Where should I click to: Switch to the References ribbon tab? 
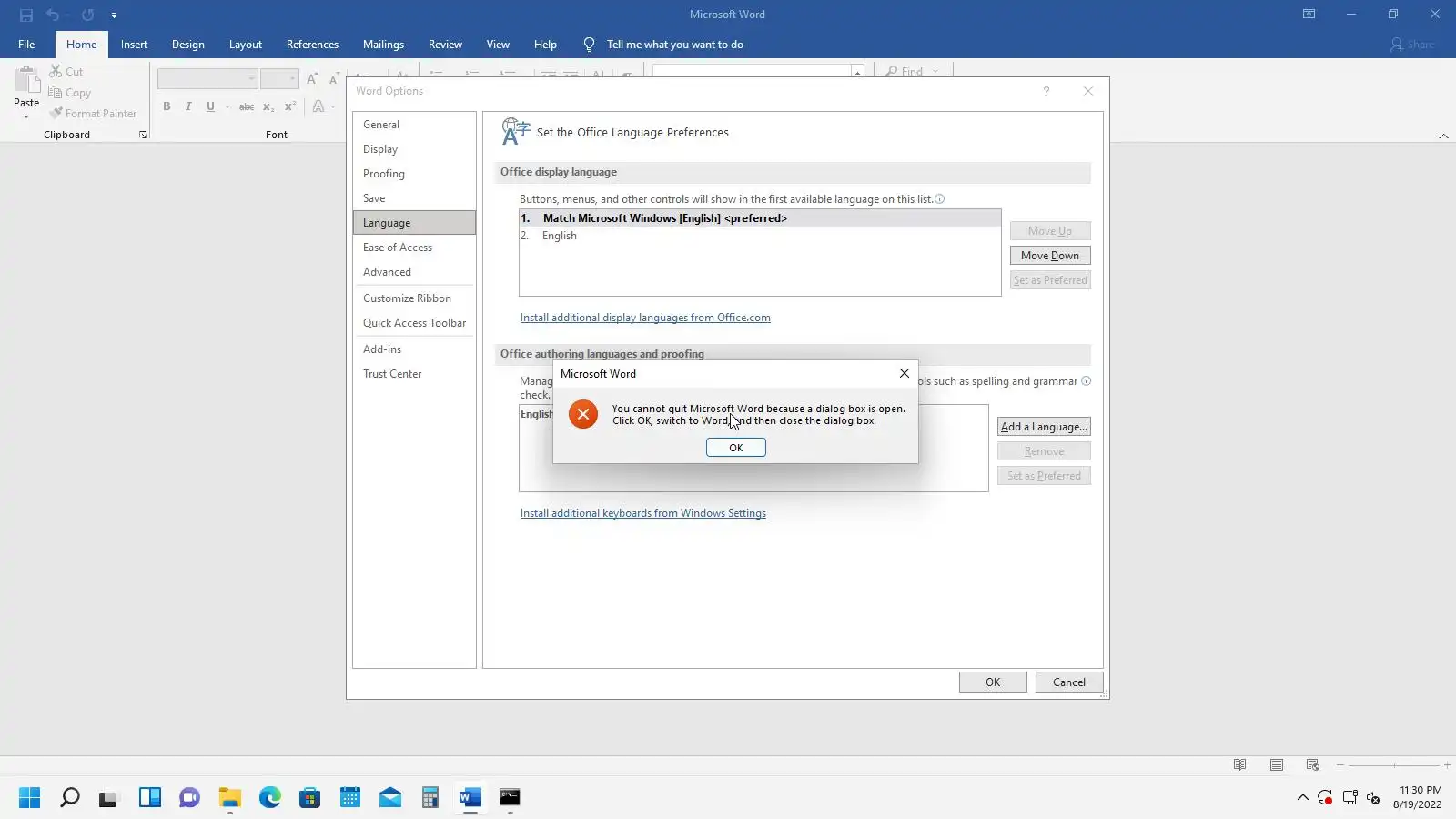[x=312, y=45]
